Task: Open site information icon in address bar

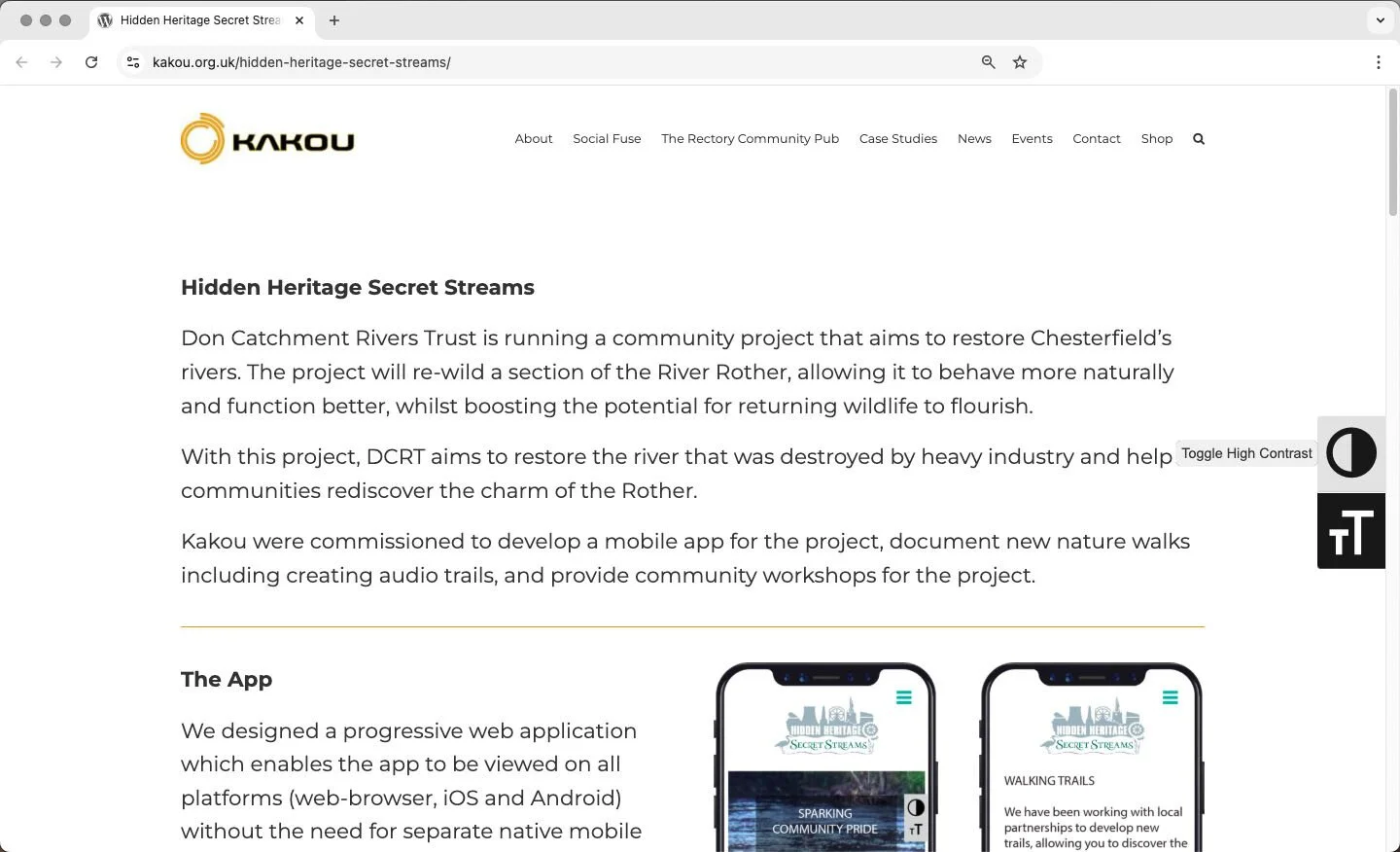Action: point(133,62)
